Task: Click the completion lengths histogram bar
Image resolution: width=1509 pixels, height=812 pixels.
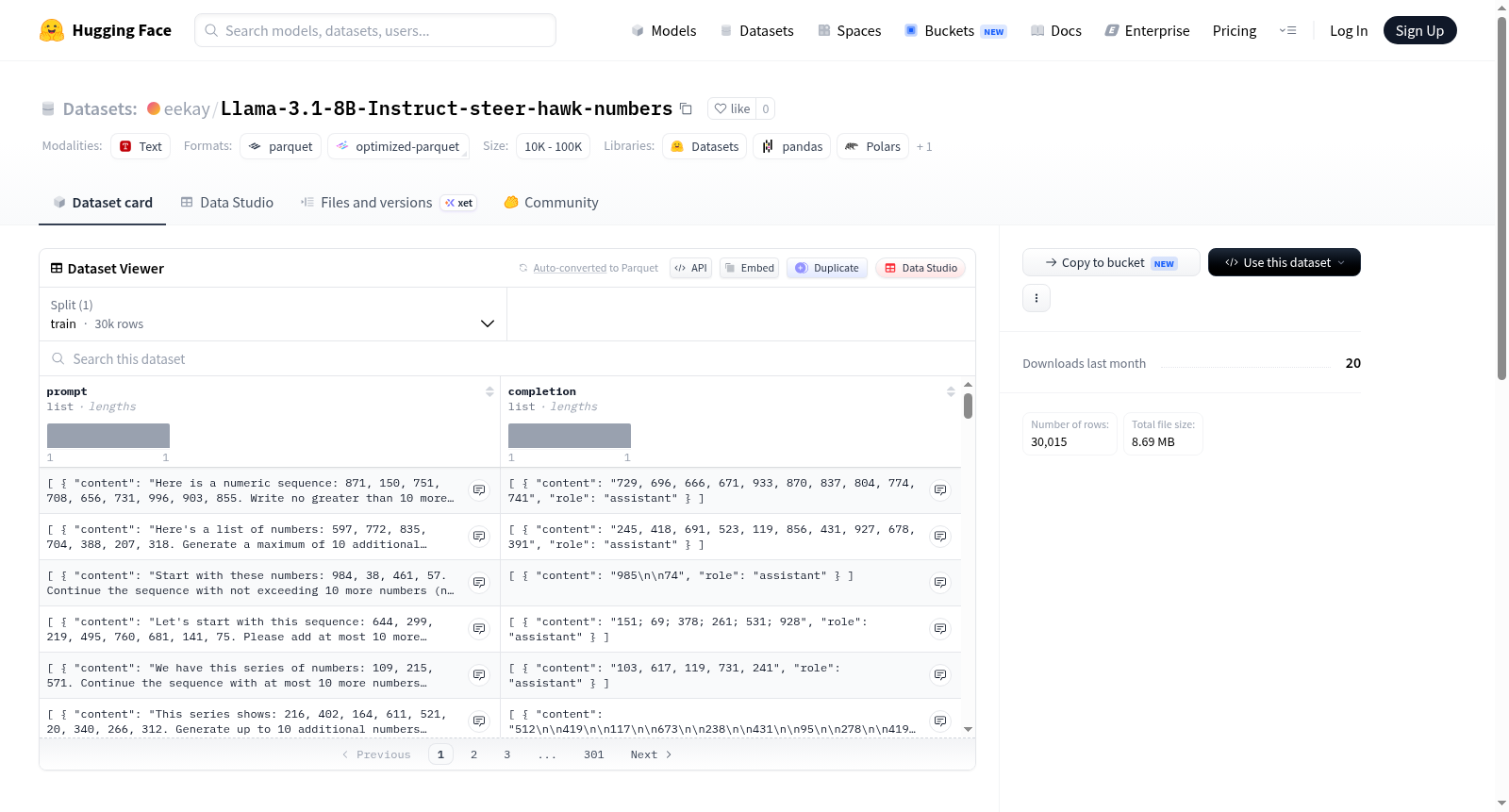Action: pyautogui.click(x=570, y=436)
